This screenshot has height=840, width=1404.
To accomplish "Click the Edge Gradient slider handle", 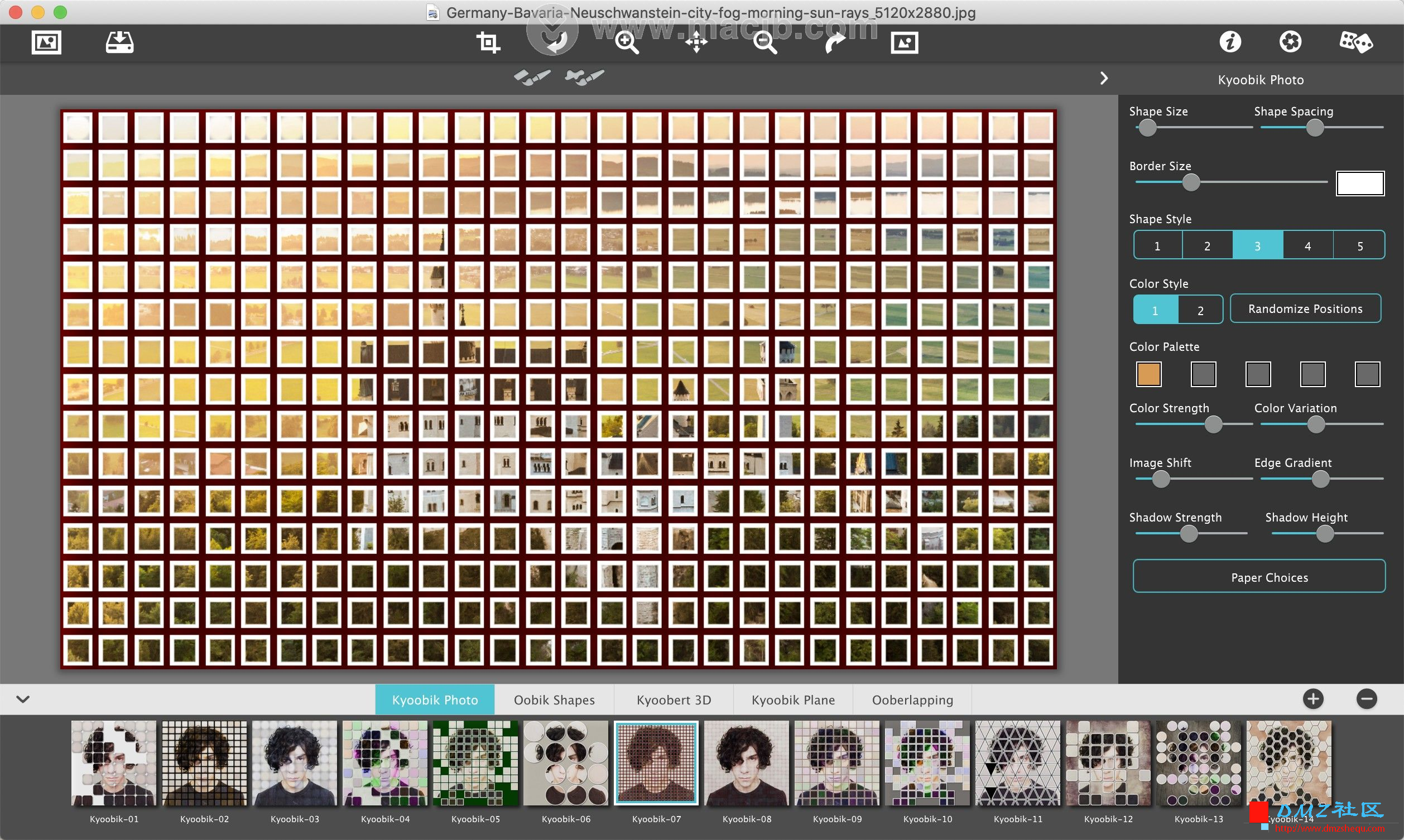I will pos(1321,480).
